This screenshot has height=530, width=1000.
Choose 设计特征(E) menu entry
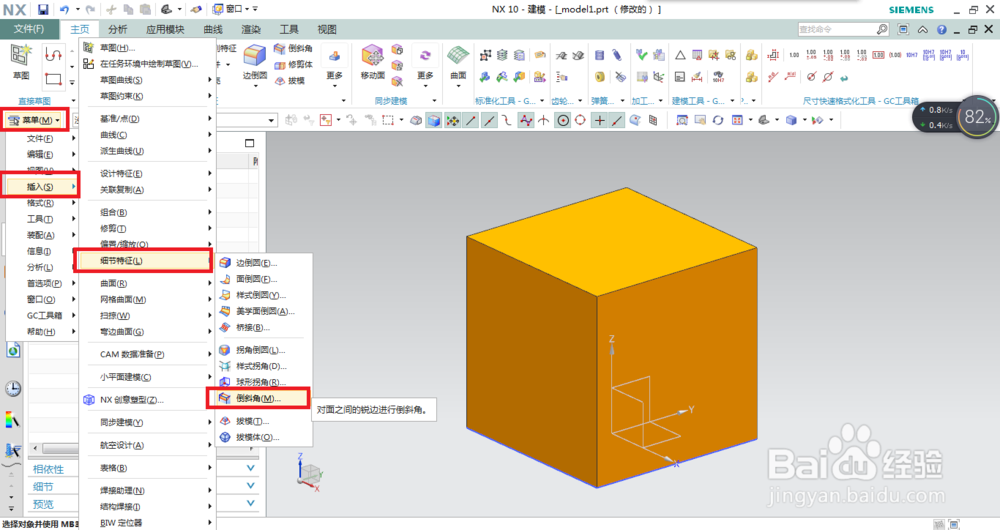[145, 173]
